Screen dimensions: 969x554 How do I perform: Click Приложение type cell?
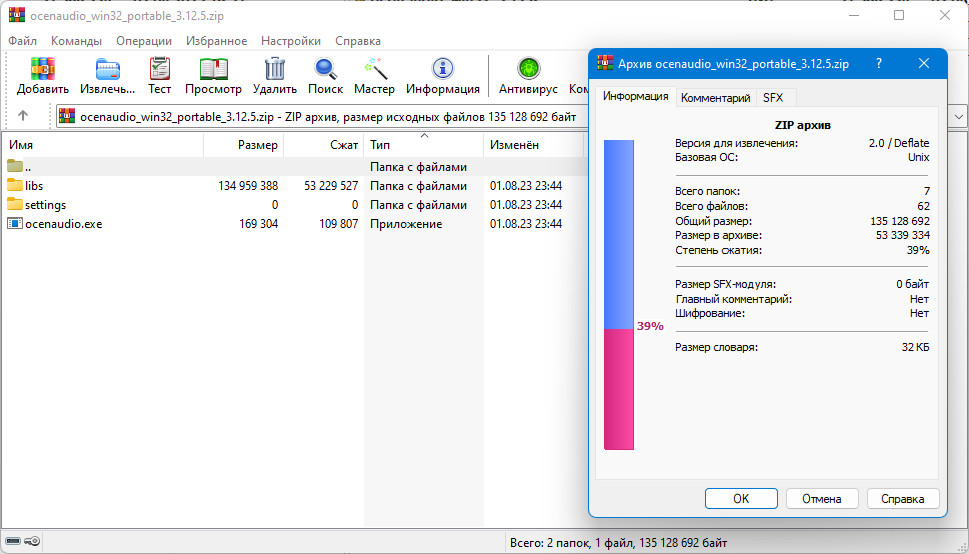(406, 224)
